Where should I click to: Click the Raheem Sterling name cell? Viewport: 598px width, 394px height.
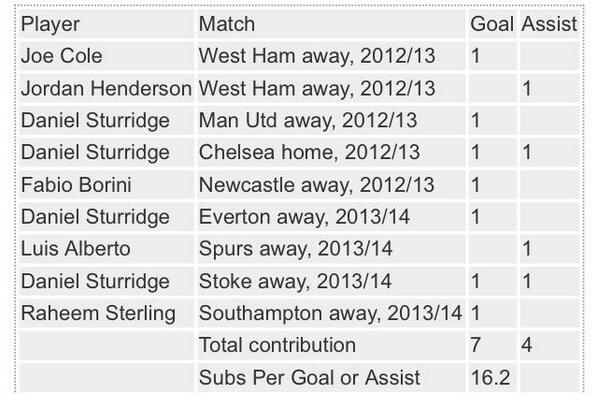[x=106, y=314]
